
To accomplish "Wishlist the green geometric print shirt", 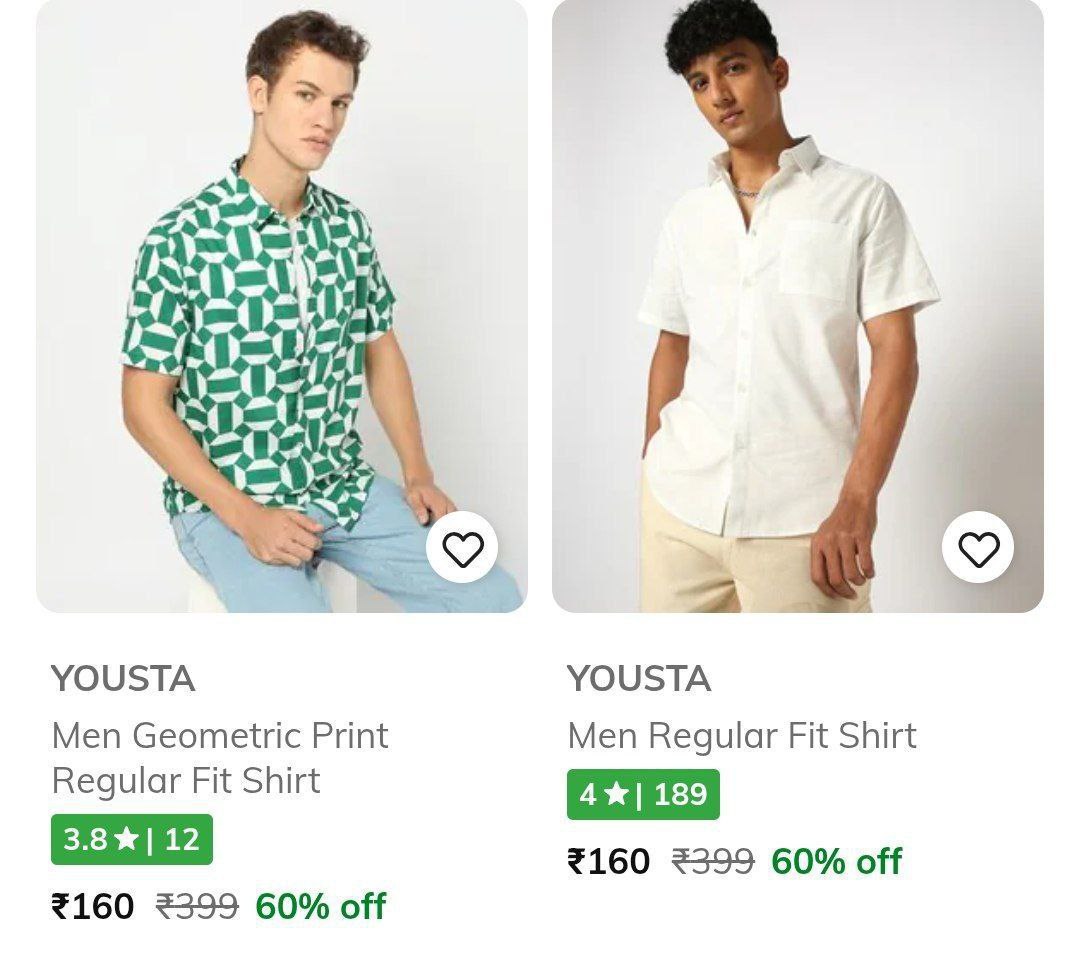I will point(462,549).
